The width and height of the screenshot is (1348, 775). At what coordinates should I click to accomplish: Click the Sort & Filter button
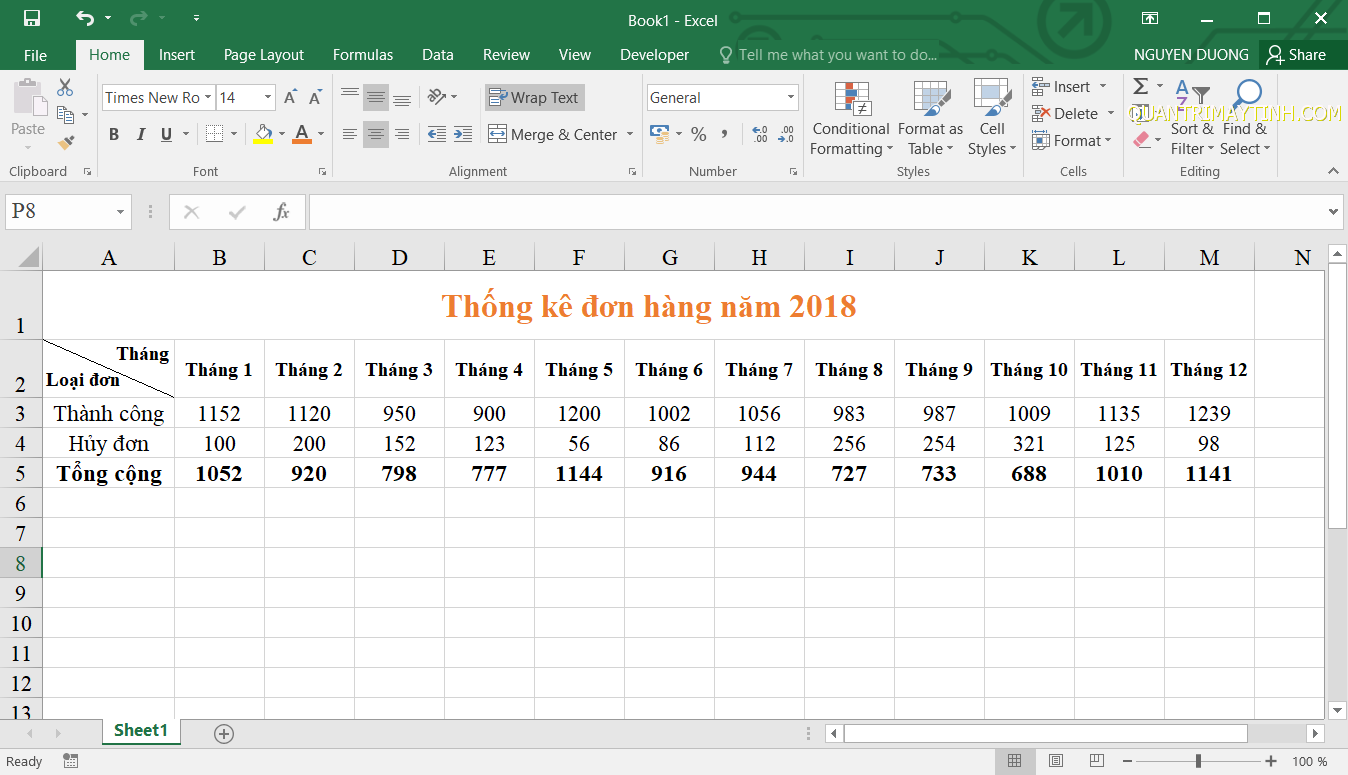[1192, 118]
